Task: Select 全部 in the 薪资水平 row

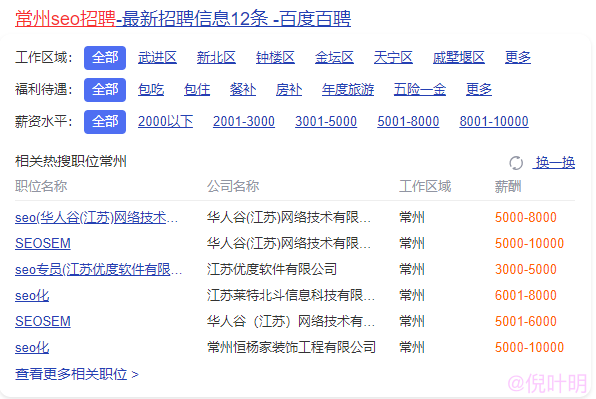Action: point(105,122)
